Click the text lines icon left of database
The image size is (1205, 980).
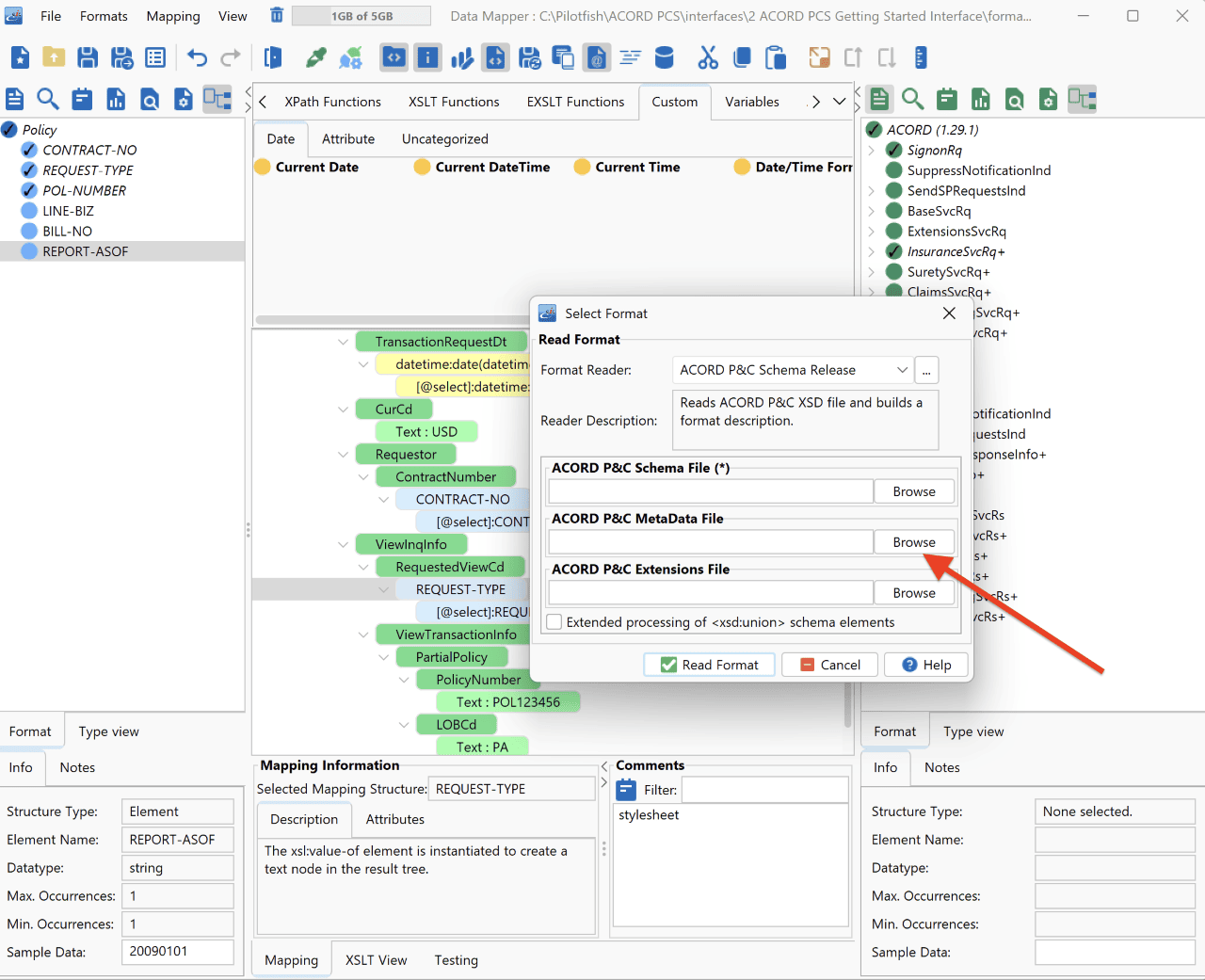click(630, 58)
